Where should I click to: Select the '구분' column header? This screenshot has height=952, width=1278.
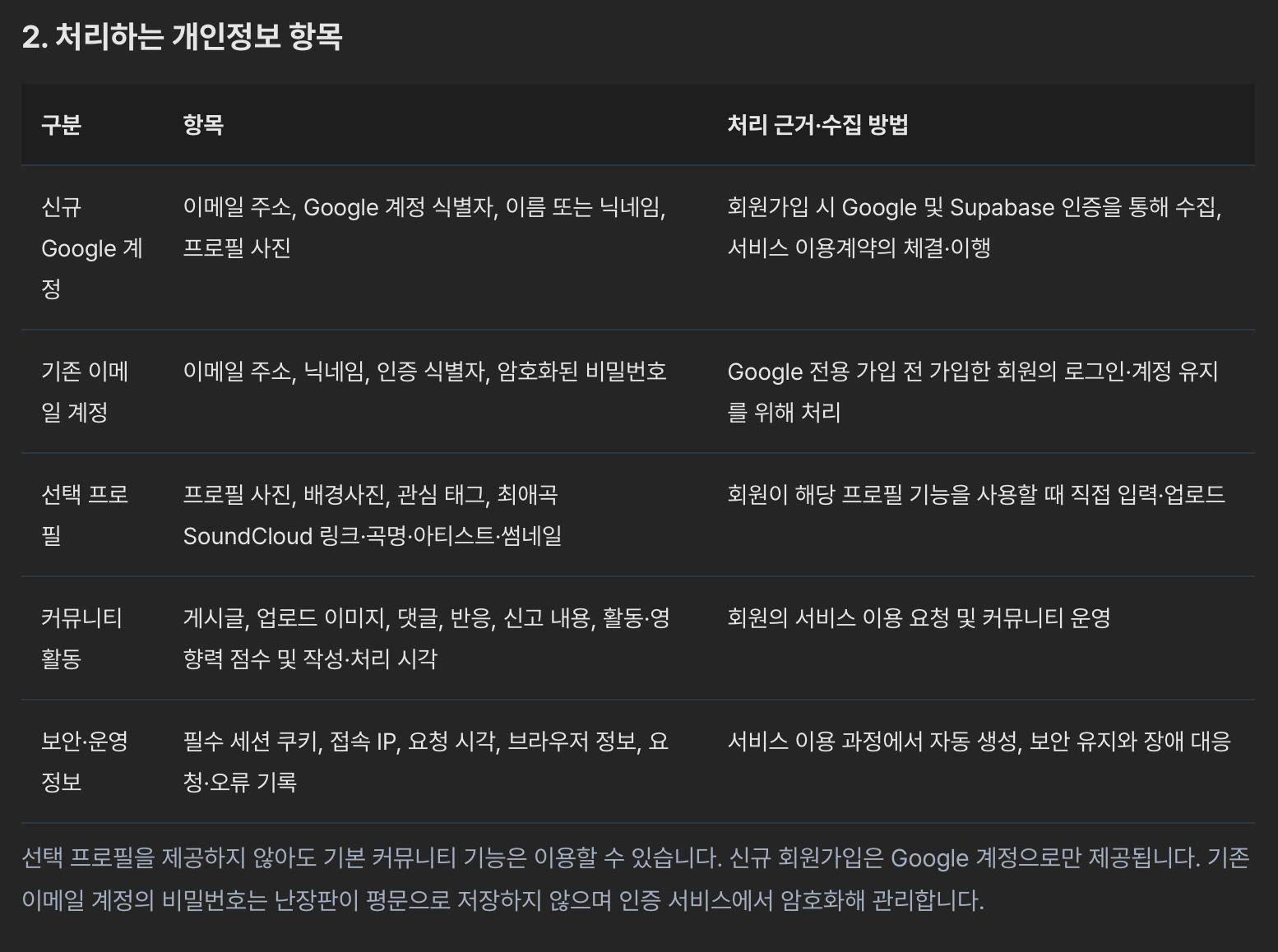pyautogui.click(x=62, y=125)
